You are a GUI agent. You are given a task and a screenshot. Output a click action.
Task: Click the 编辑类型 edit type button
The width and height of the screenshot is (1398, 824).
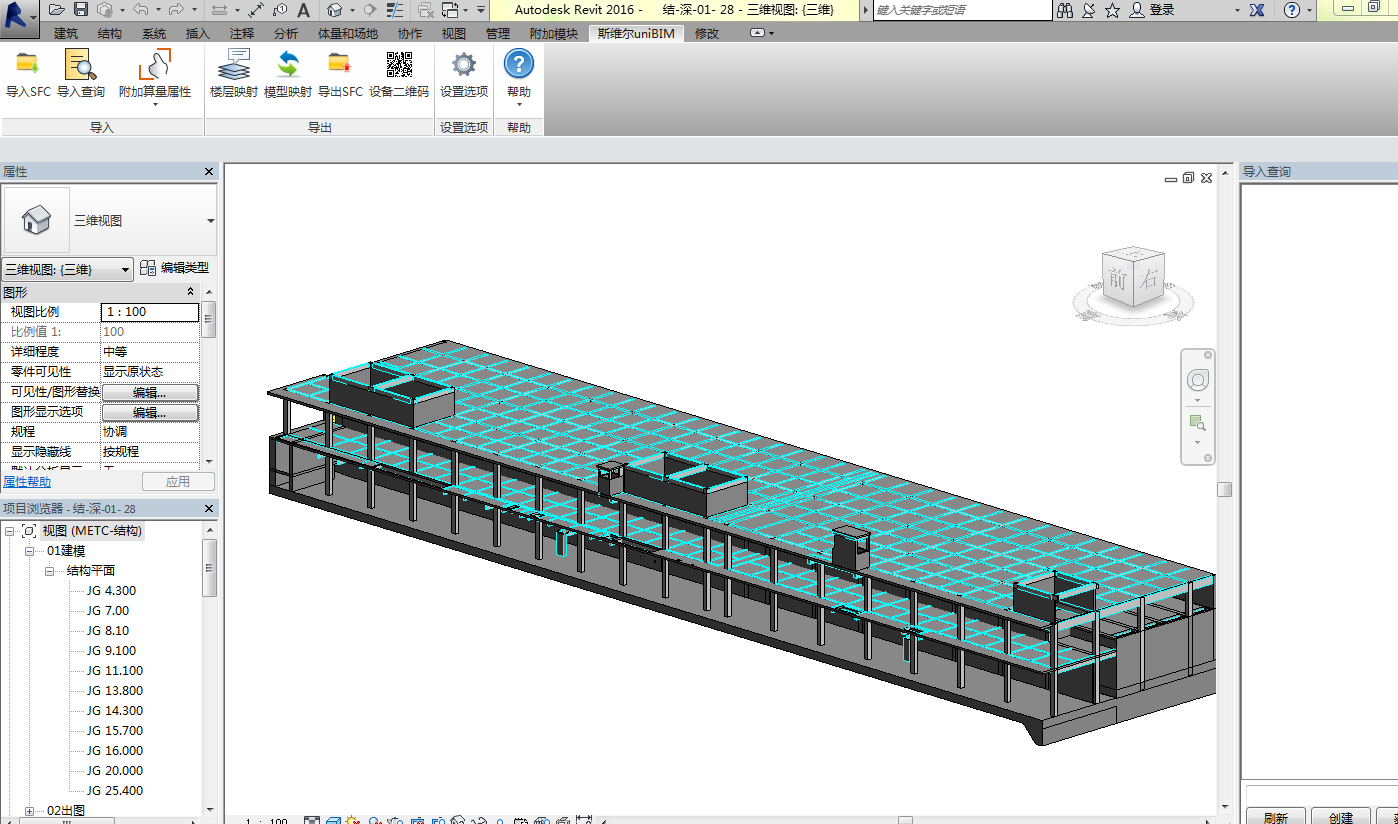(x=176, y=268)
